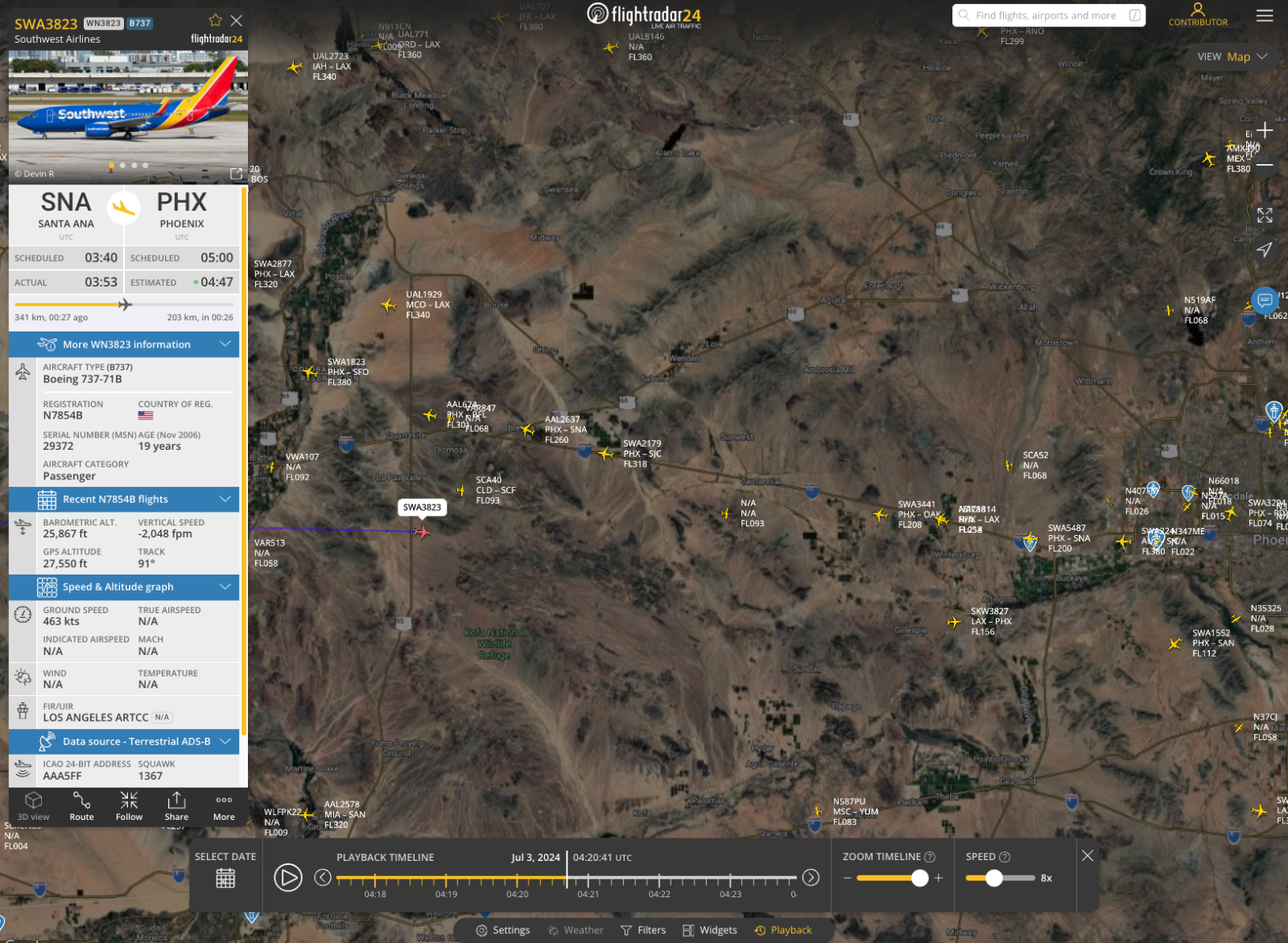Select PHX Phoenix destination airport
Image resolution: width=1288 pixels, height=943 pixels.
click(x=182, y=209)
